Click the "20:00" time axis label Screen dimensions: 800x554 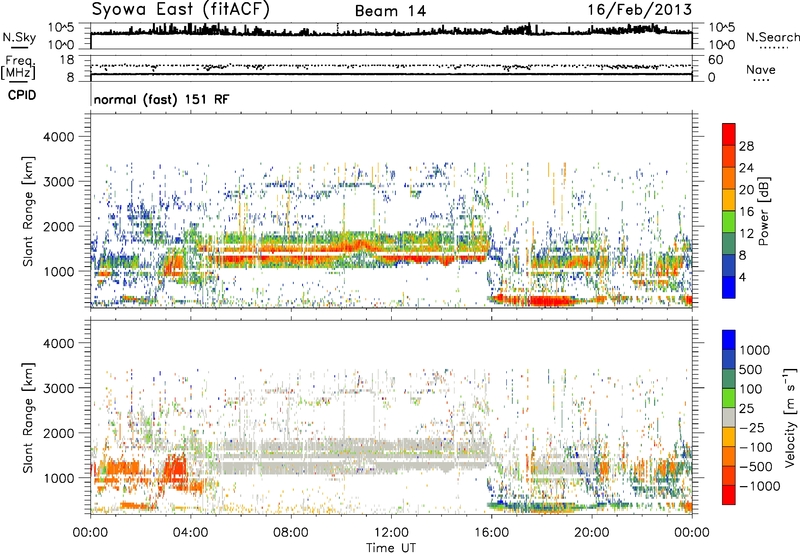[592, 533]
